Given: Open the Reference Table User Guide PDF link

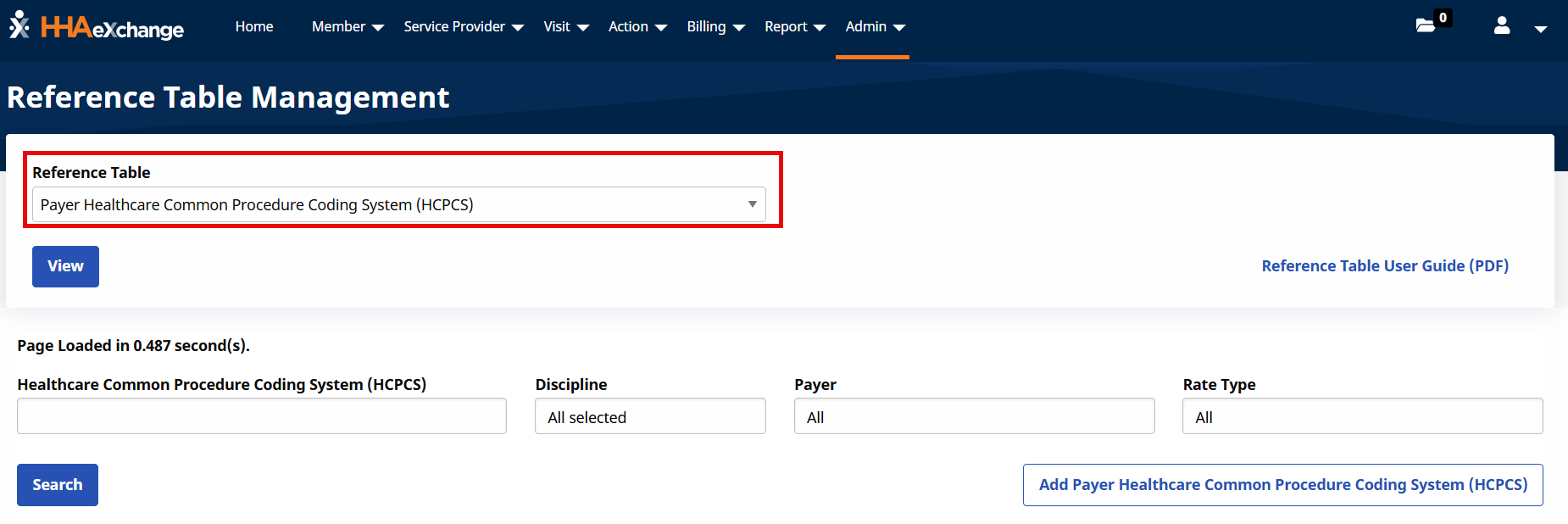Looking at the screenshot, I should (x=1385, y=265).
